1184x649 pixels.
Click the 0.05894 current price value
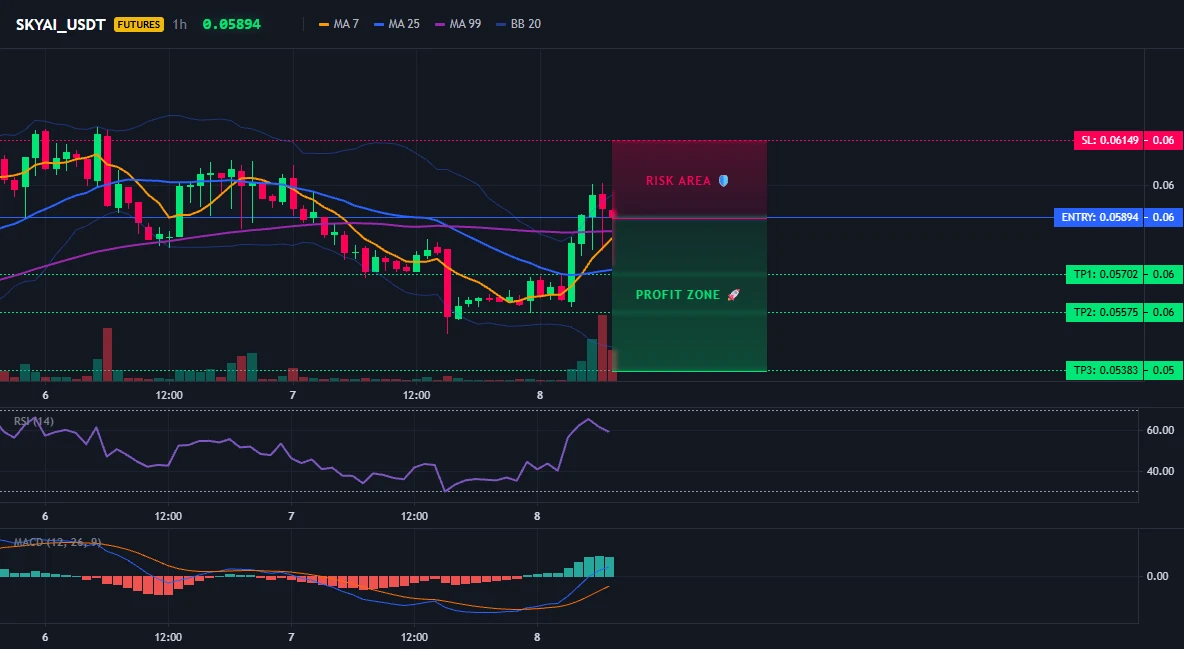pyautogui.click(x=232, y=24)
